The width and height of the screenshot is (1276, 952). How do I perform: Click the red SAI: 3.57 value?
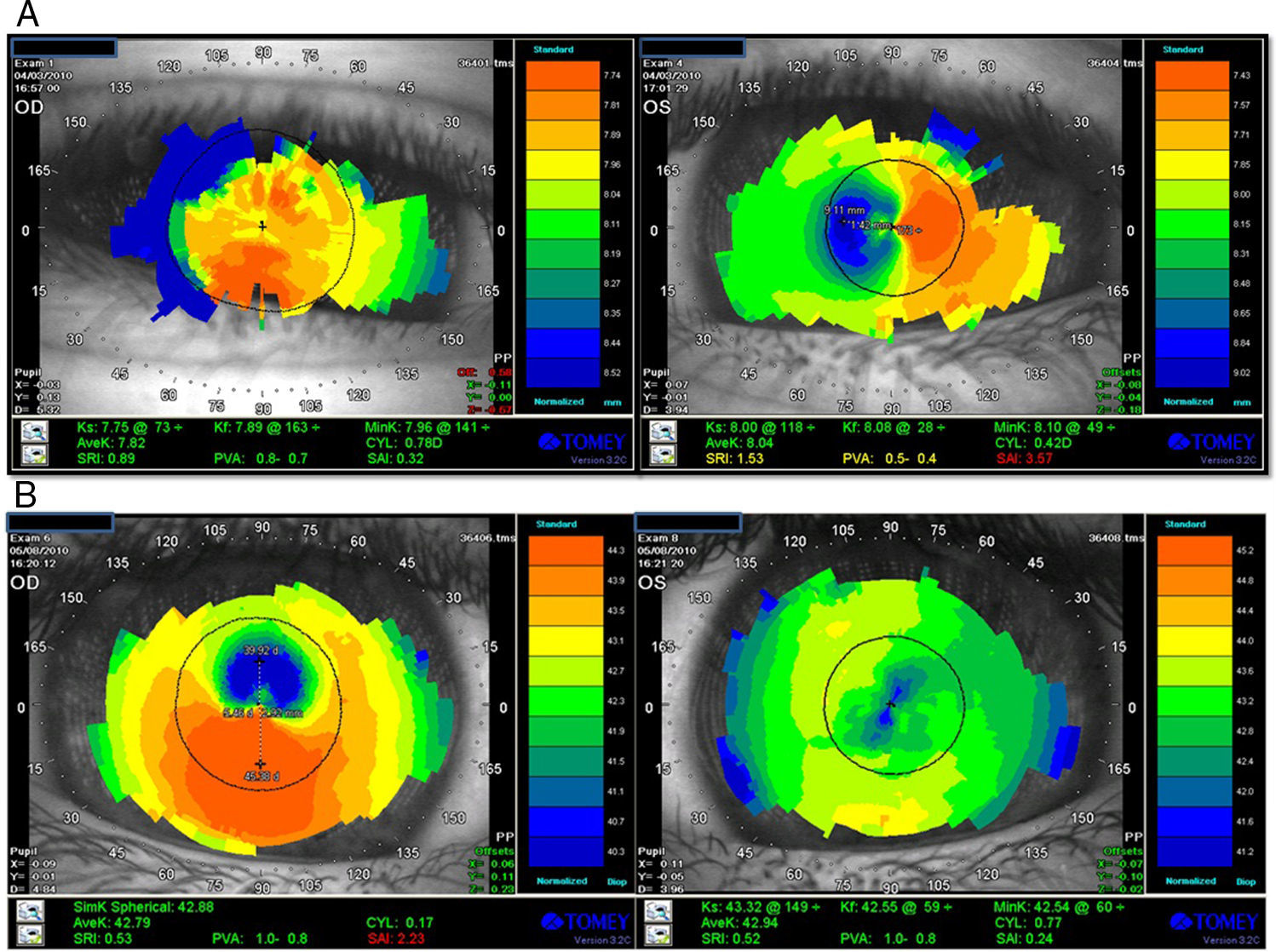point(1026,458)
